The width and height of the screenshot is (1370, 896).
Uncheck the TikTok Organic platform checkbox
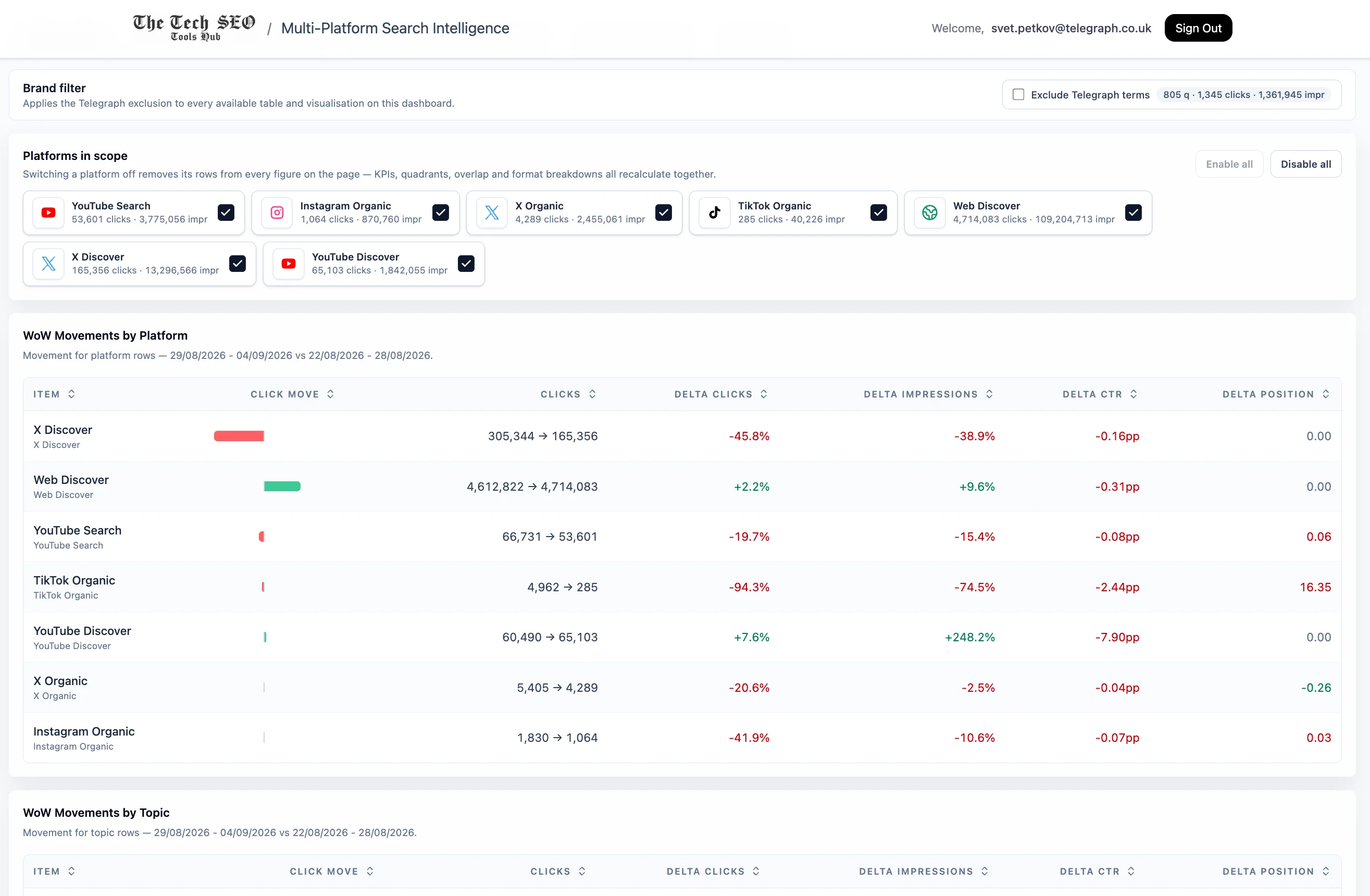[878, 213]
